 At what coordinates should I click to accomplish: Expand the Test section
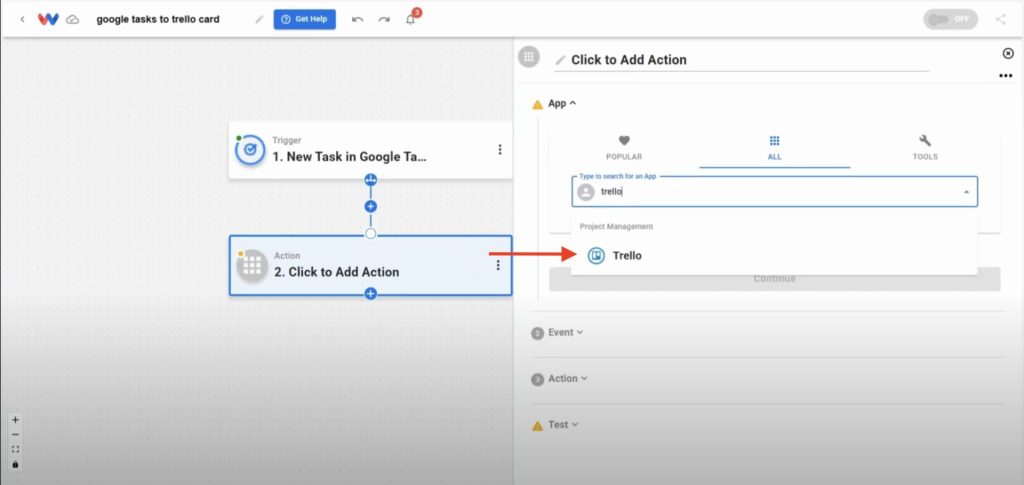click(x=563, y=425)
